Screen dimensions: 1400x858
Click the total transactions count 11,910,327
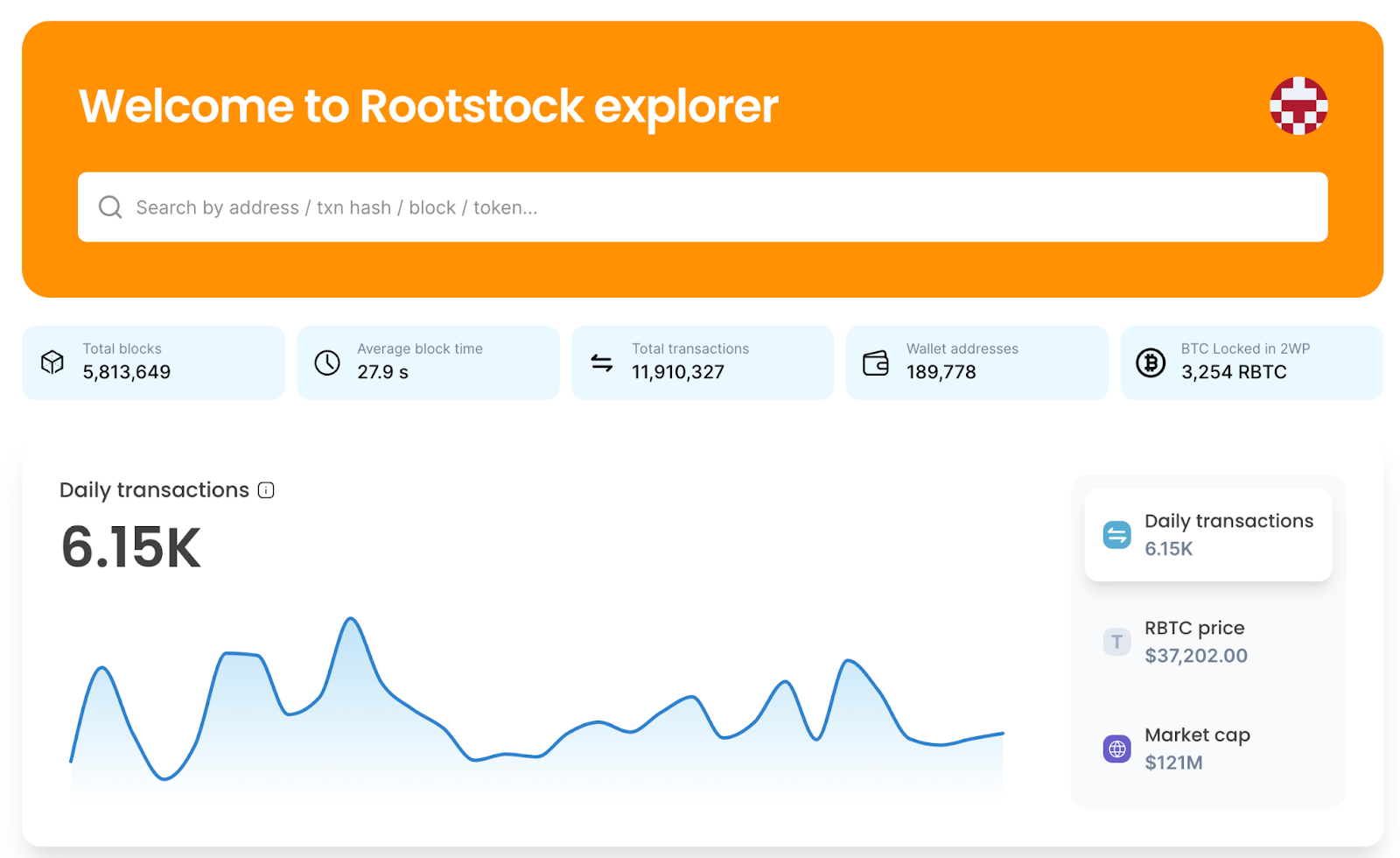click(678, 371)
